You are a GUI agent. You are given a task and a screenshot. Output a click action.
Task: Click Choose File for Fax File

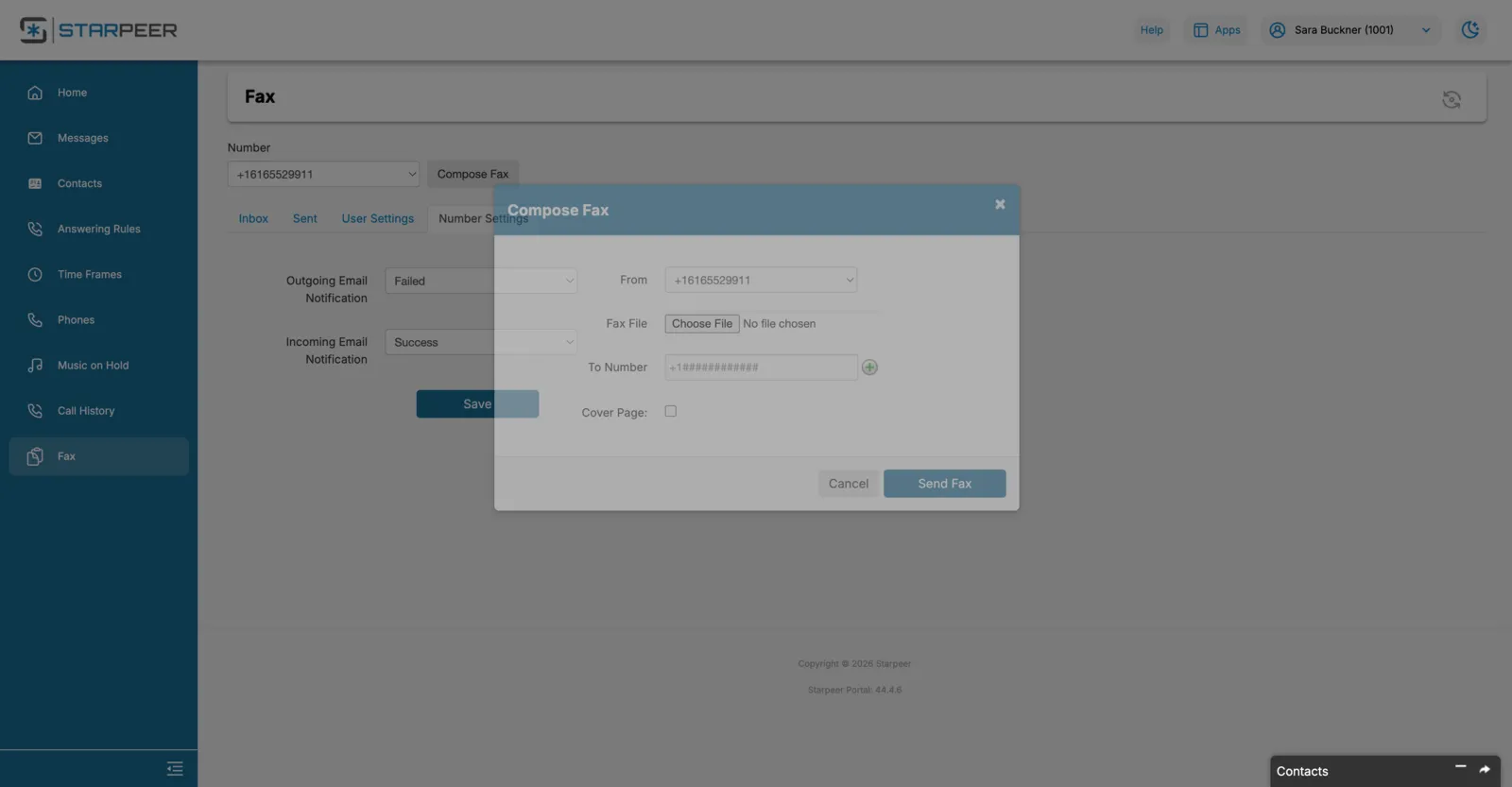(702, 323)
